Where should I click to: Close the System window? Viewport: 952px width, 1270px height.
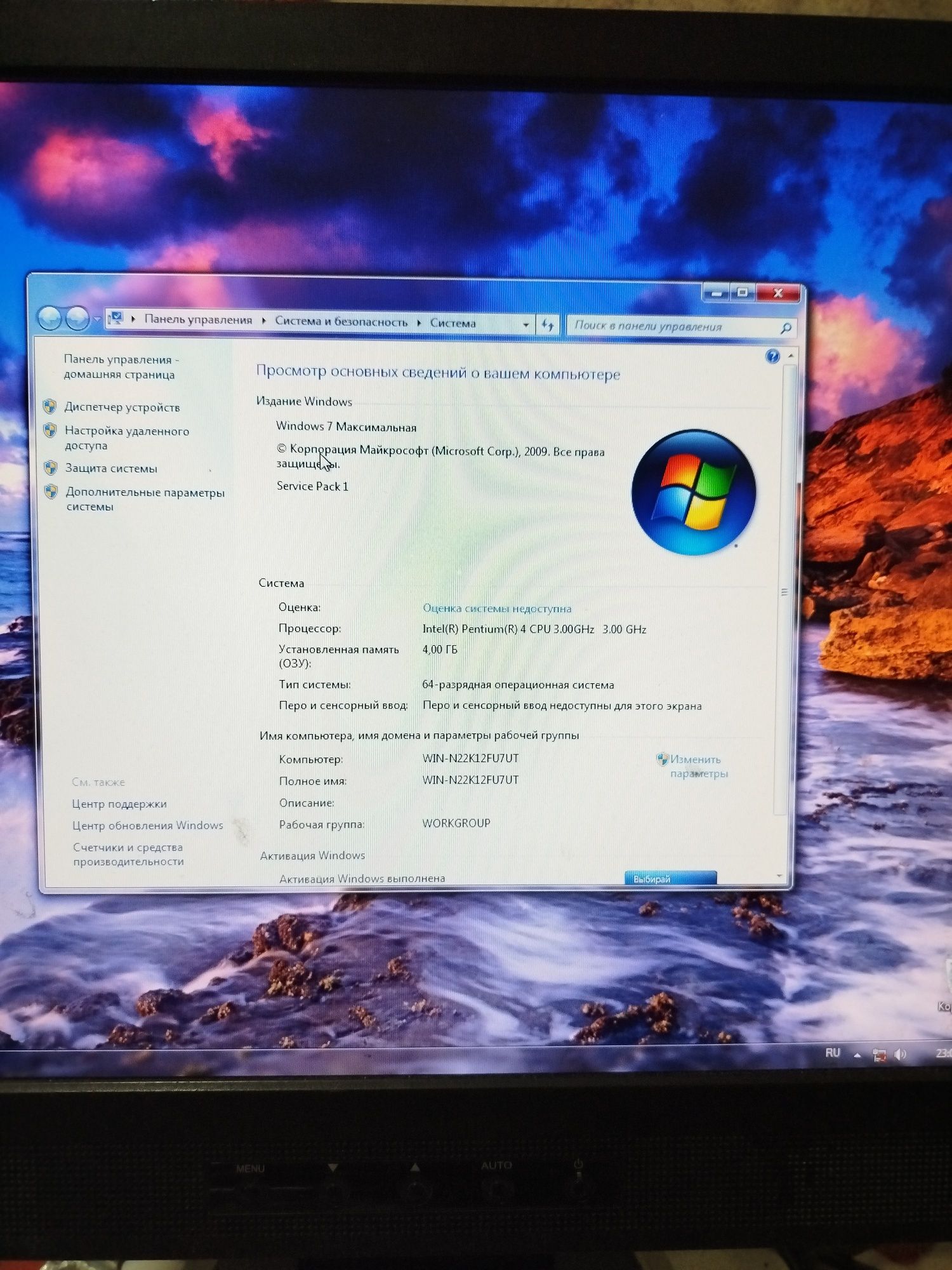click(x=778, y=293)
